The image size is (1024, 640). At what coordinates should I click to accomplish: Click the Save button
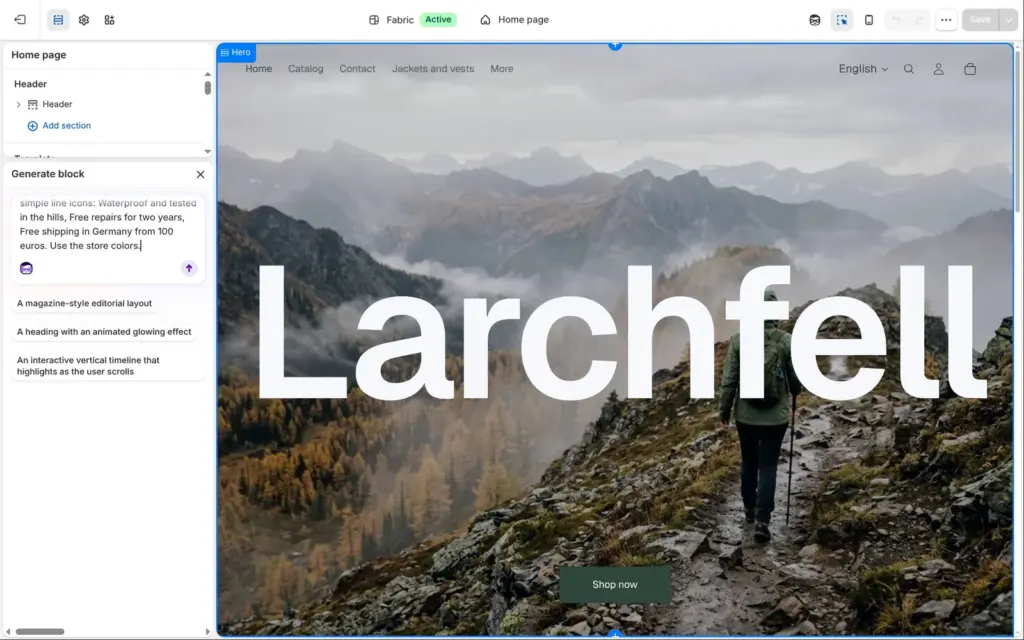pos(980,20)
